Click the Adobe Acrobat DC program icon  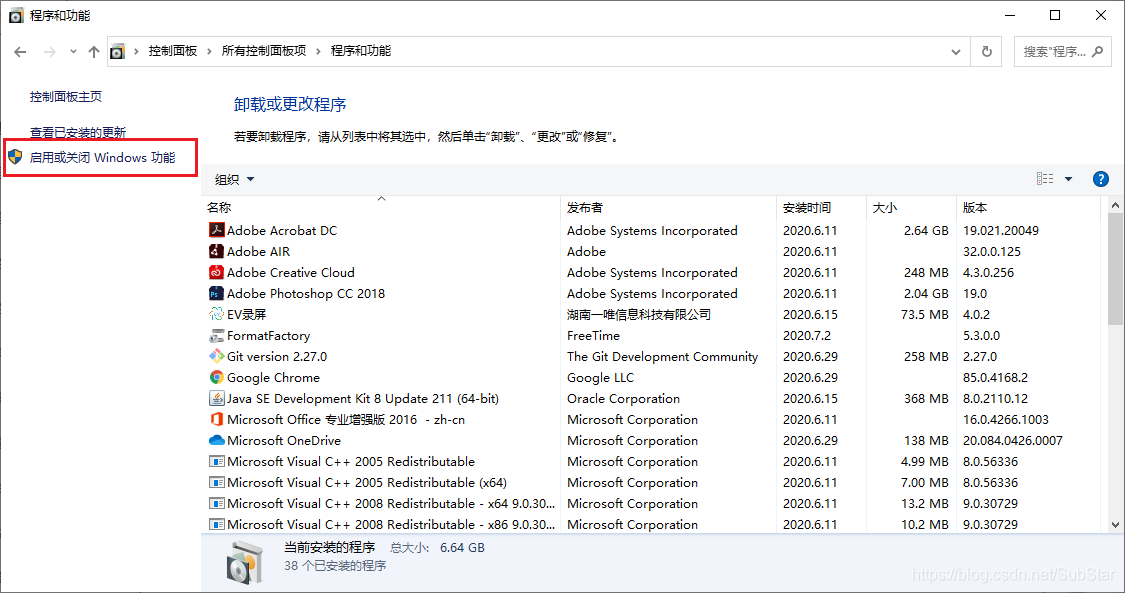click(216, 230)
